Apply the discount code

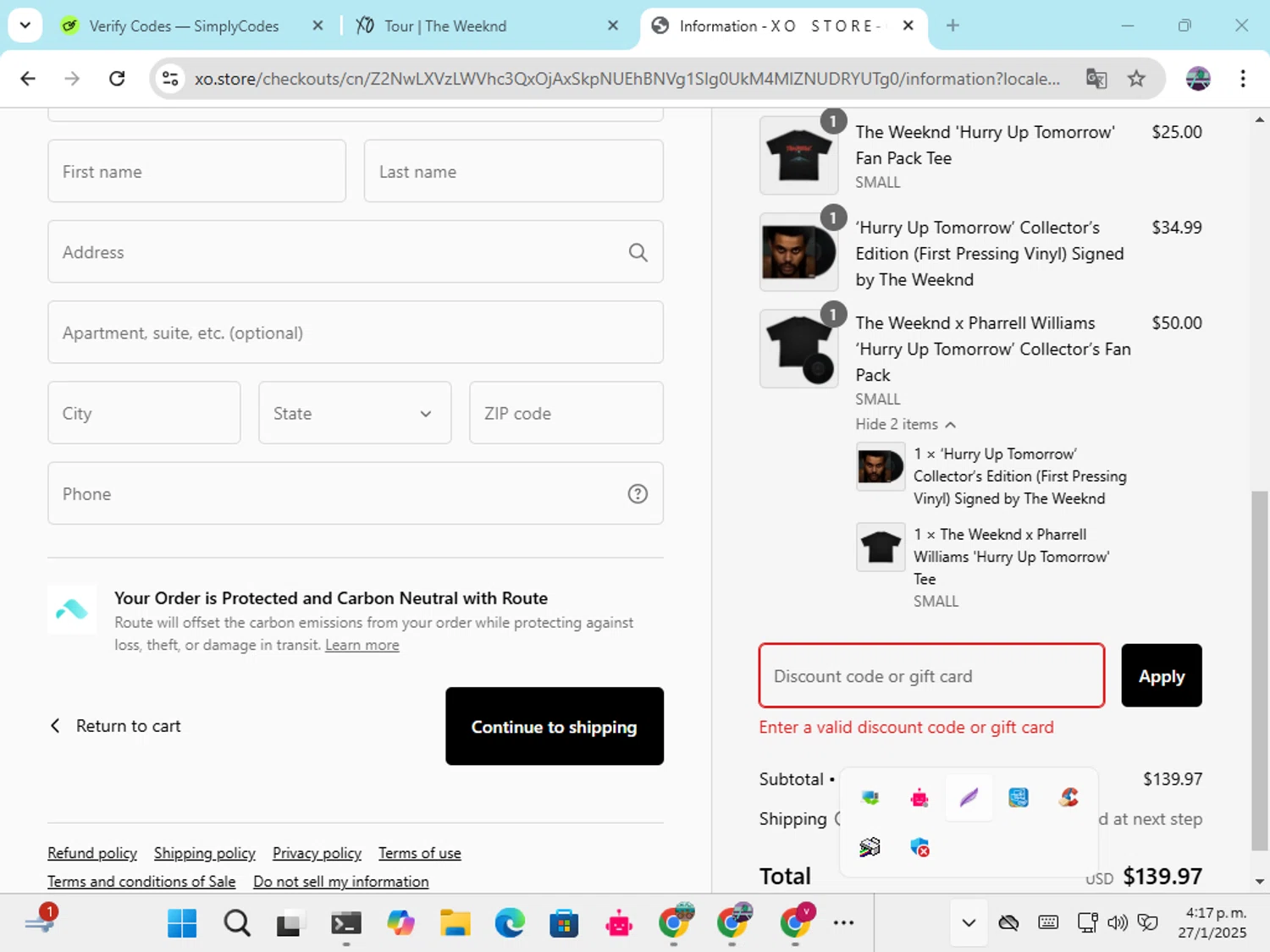coord(1162,675)
